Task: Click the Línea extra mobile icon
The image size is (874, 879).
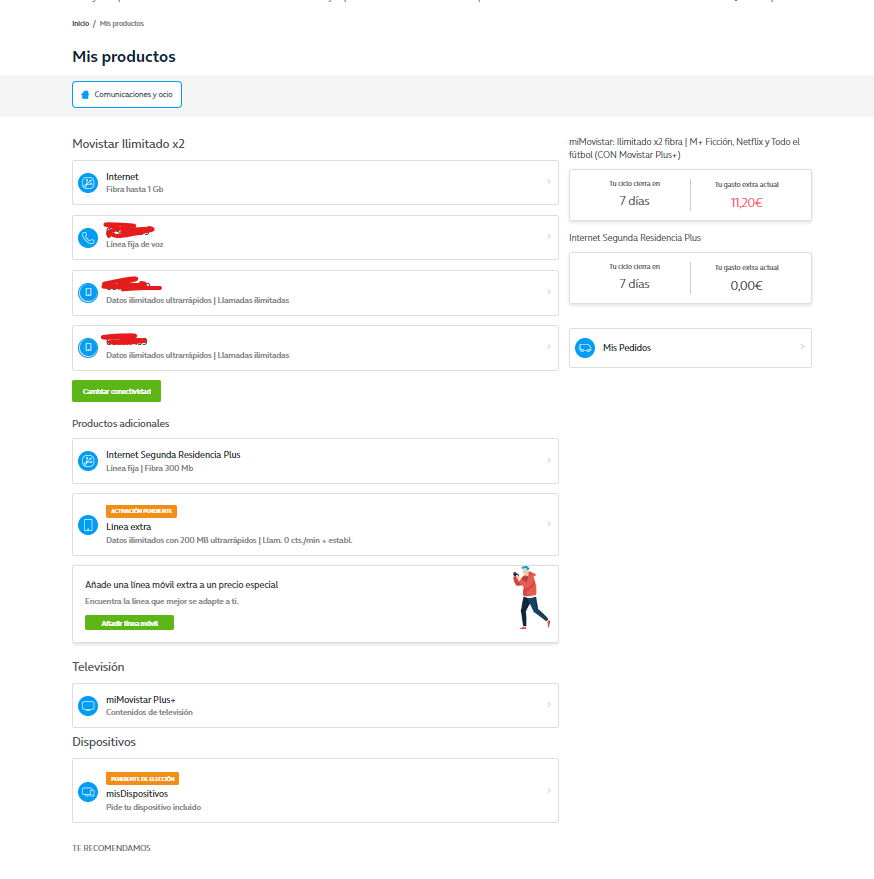Action: pos(88,525)
